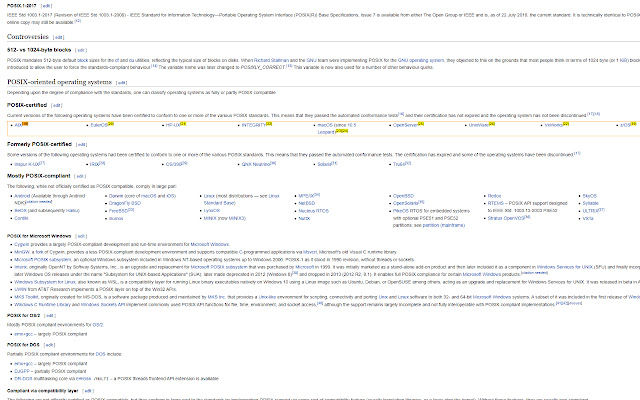Open the MPE/iX link
The height and width of the screenshot is (400, 640).
click(306, 196)
